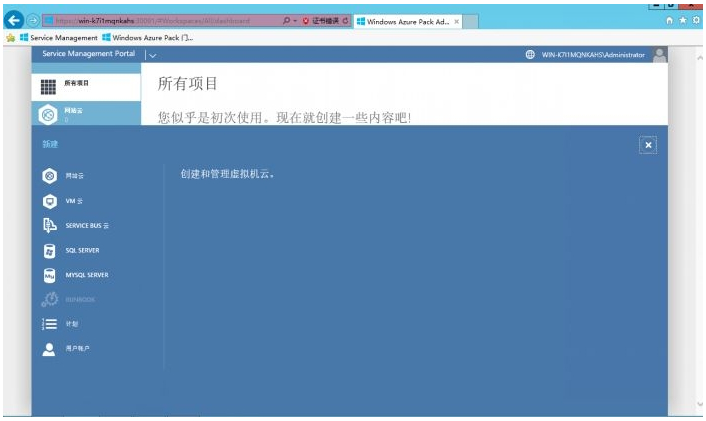Screen dimensions: 706x421
Task: Click the VM 云 monitor icon
Action: [50, 201]
